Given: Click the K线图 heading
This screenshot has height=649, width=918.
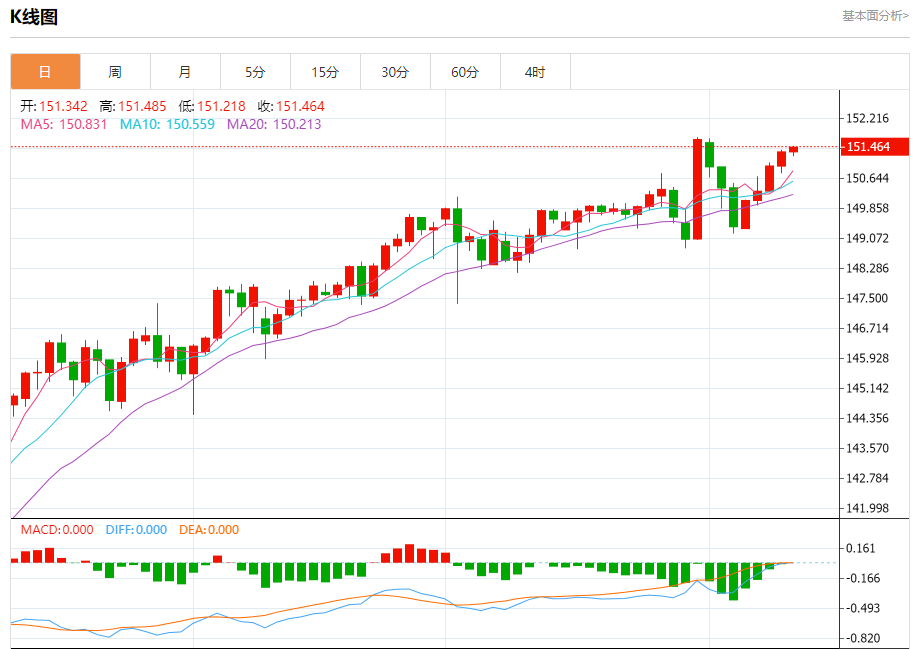Looking at the screenshot, I should point(34,17).
